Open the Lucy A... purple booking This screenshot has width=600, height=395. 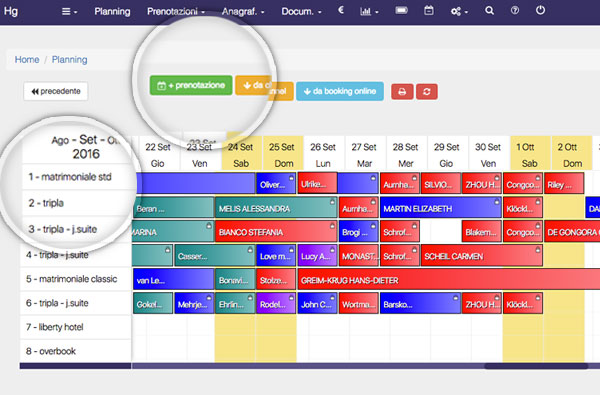tap(317, 256)
